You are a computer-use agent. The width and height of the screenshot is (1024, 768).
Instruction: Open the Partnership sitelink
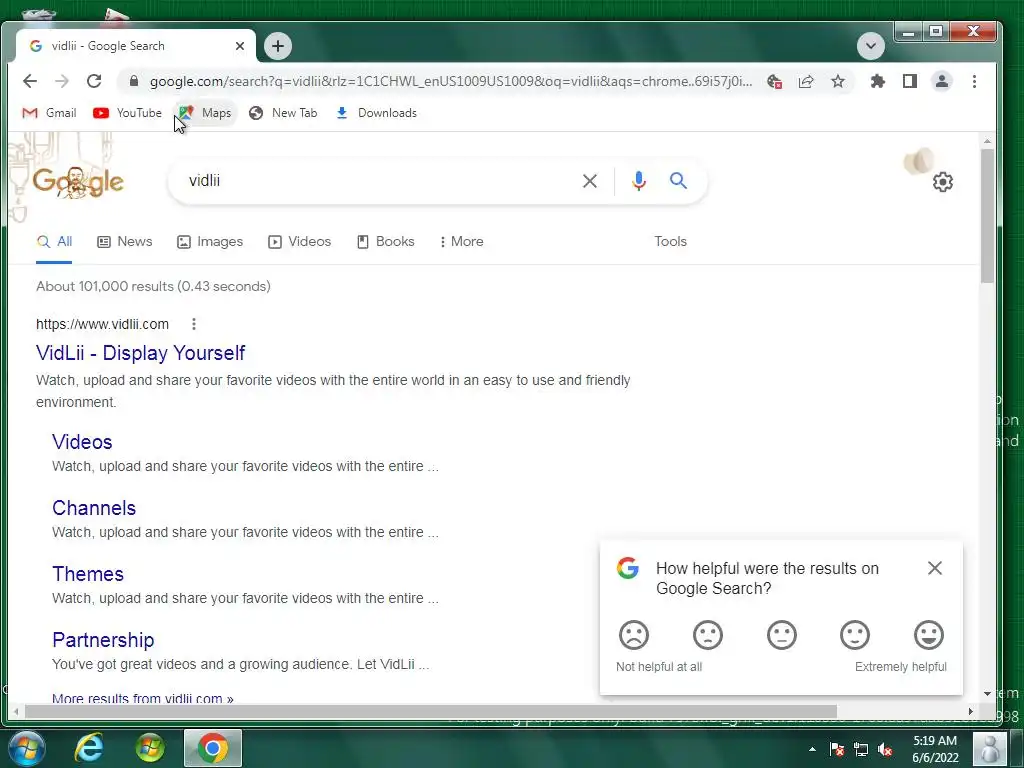103,640
